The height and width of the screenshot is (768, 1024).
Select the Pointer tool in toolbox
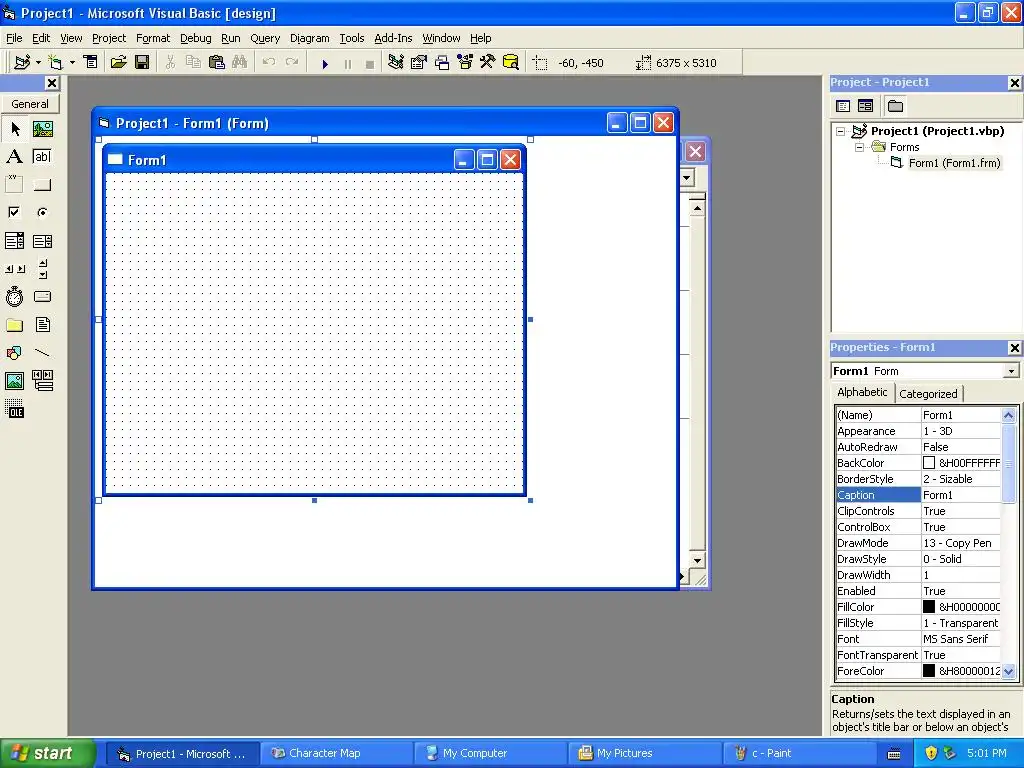click(15, 129)
